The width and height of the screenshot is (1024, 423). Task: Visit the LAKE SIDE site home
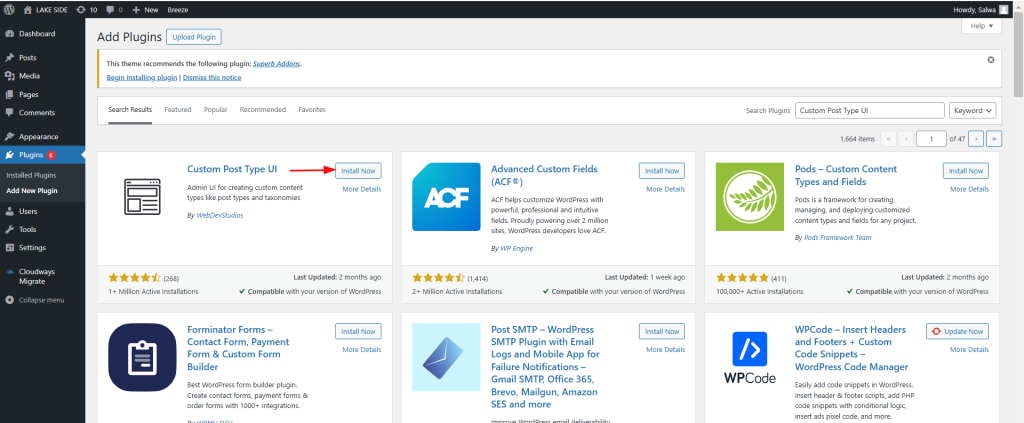tap(47, 10)
